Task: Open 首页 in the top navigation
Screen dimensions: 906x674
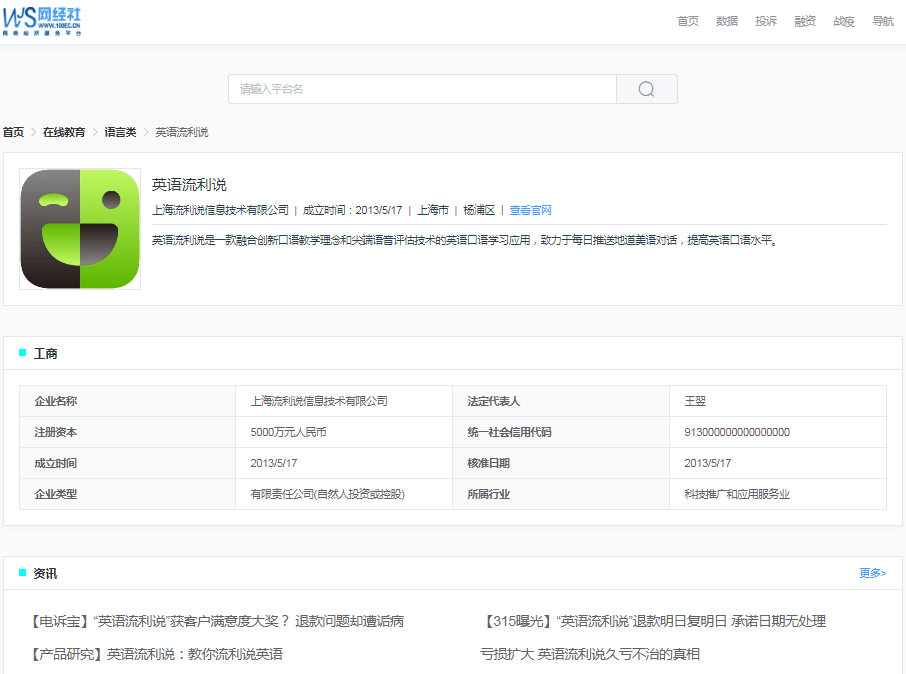Action: click(x=688, y=21)
